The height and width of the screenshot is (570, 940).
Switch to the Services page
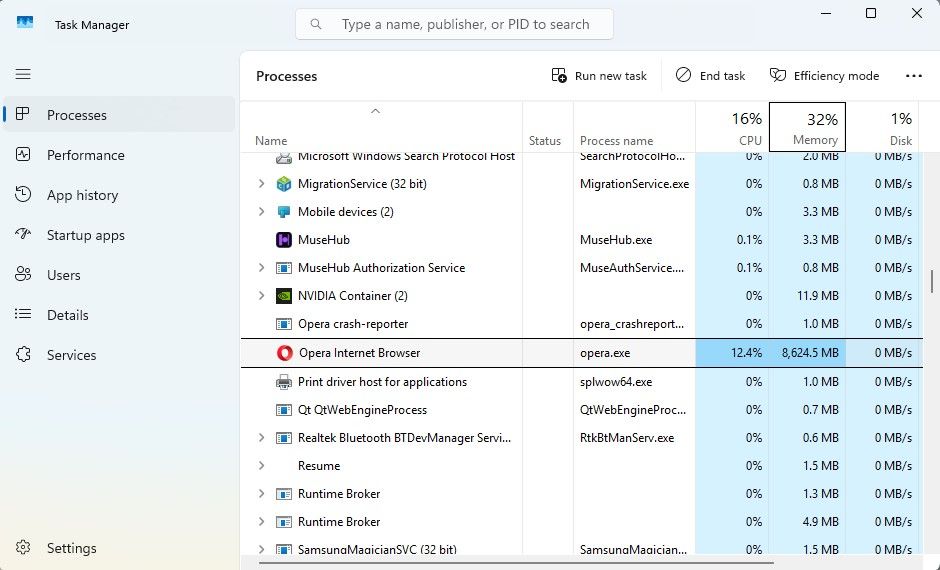(x=119, y=355)
